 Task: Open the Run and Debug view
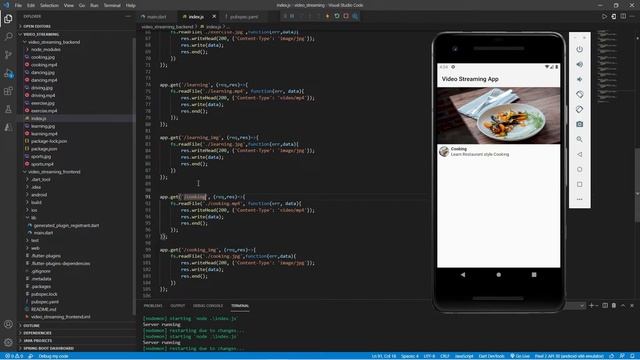8,73
